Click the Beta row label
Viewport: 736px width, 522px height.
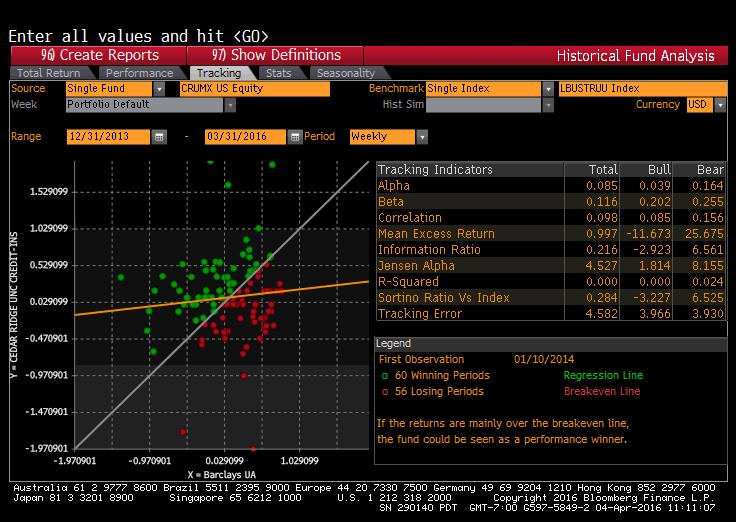tap(391, 202)
